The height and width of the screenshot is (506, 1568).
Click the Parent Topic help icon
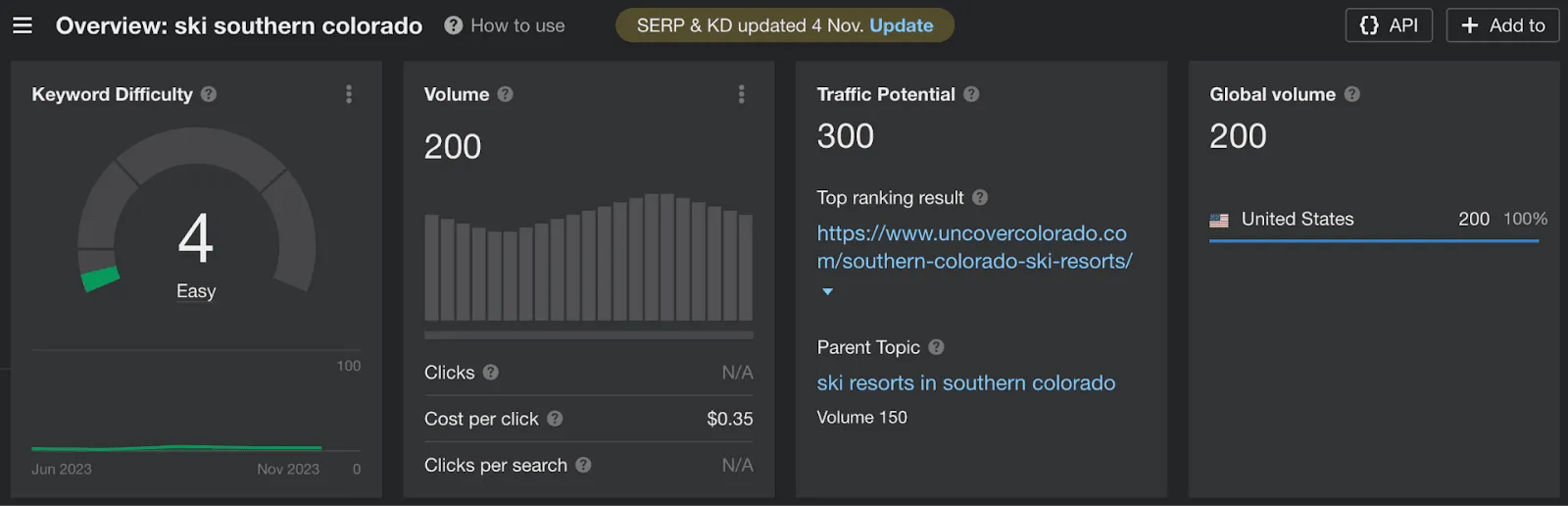936,347
